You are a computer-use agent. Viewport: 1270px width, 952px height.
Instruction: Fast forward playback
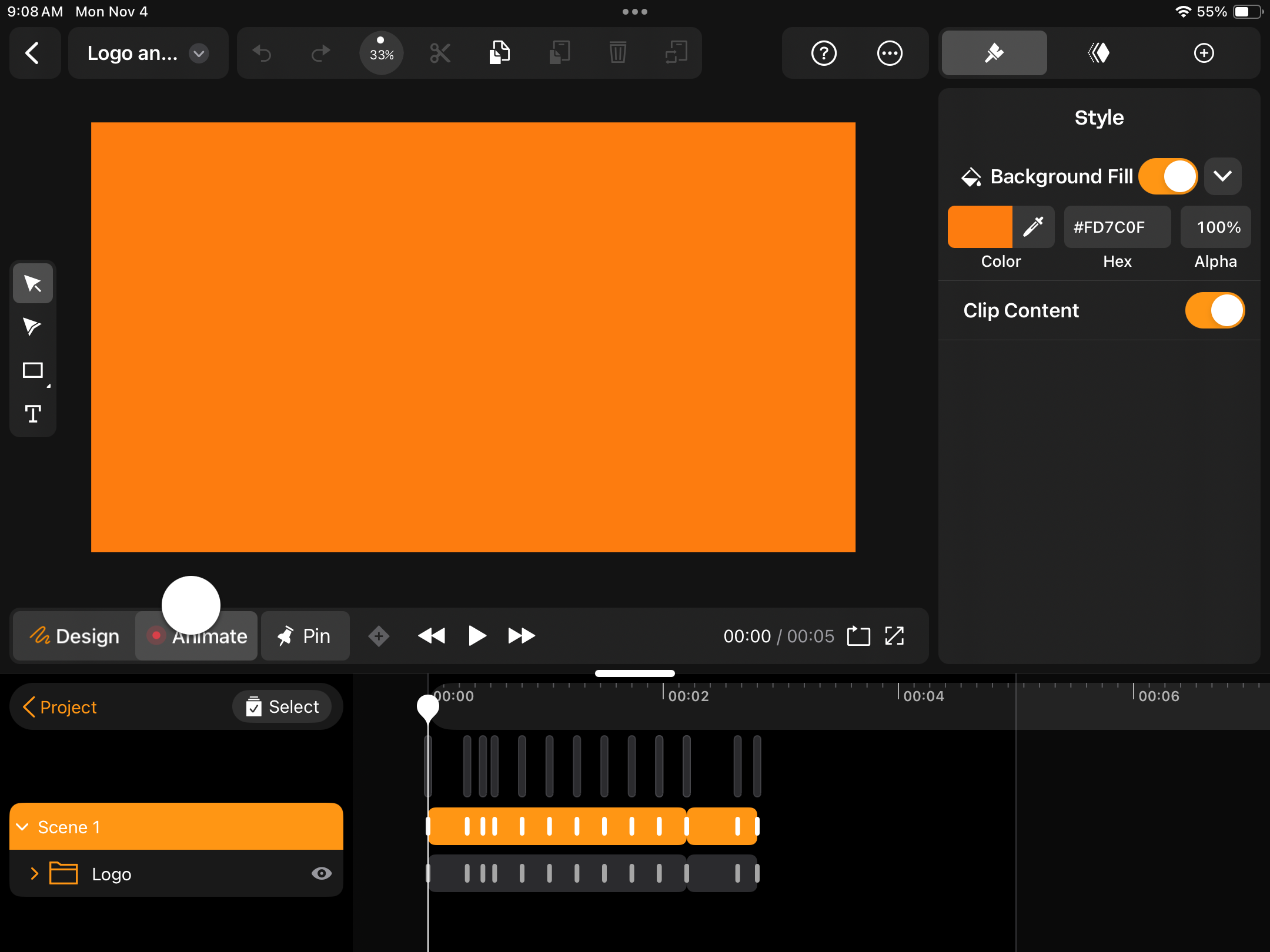click(522, 636)
